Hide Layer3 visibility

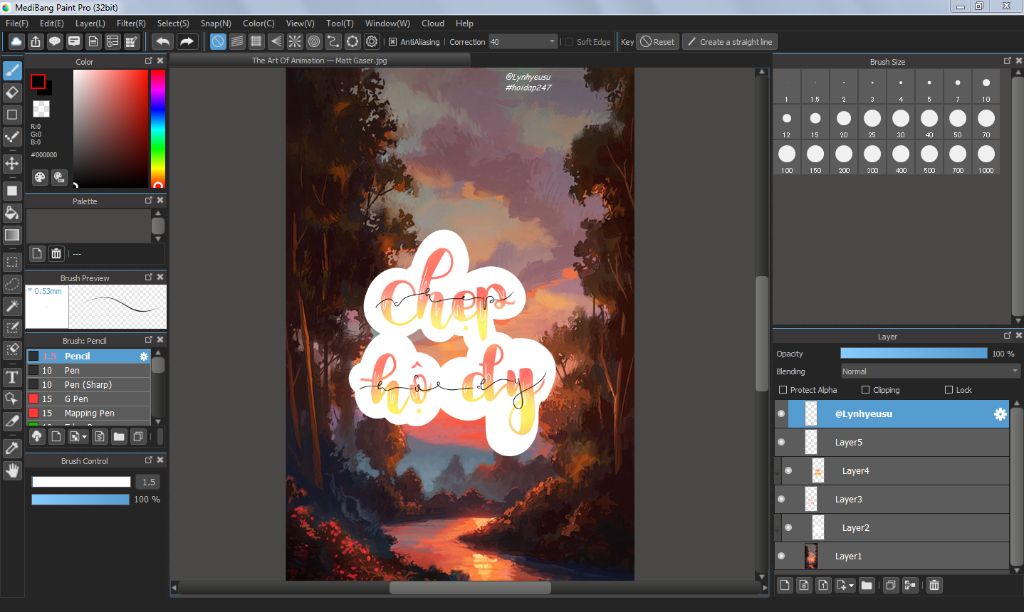(x=781, y=499)
